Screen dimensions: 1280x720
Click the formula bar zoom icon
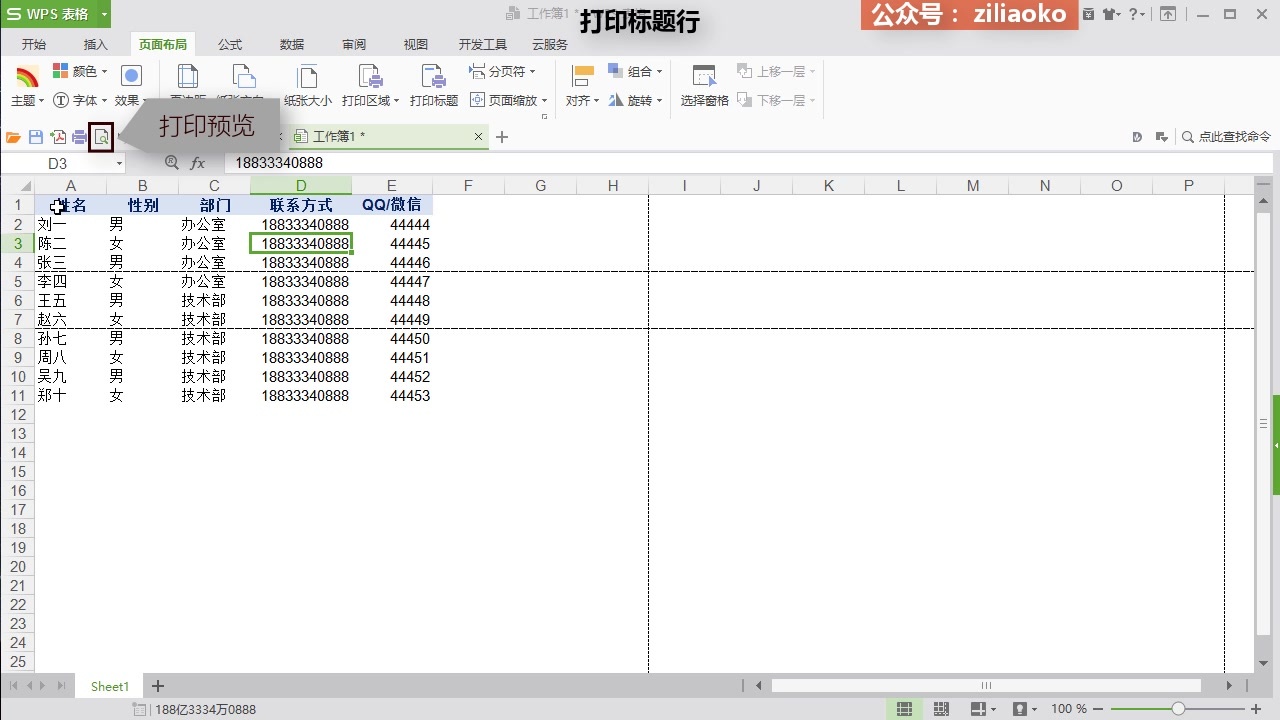(x=172, y=163)
